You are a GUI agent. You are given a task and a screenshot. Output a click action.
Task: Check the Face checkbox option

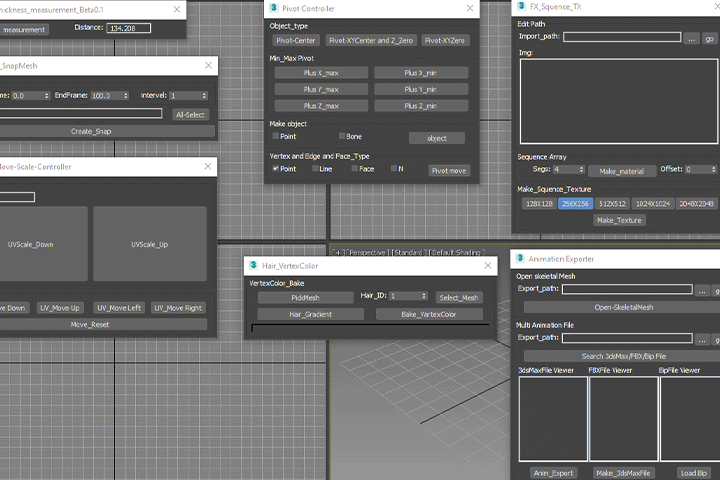click(354, 169)
